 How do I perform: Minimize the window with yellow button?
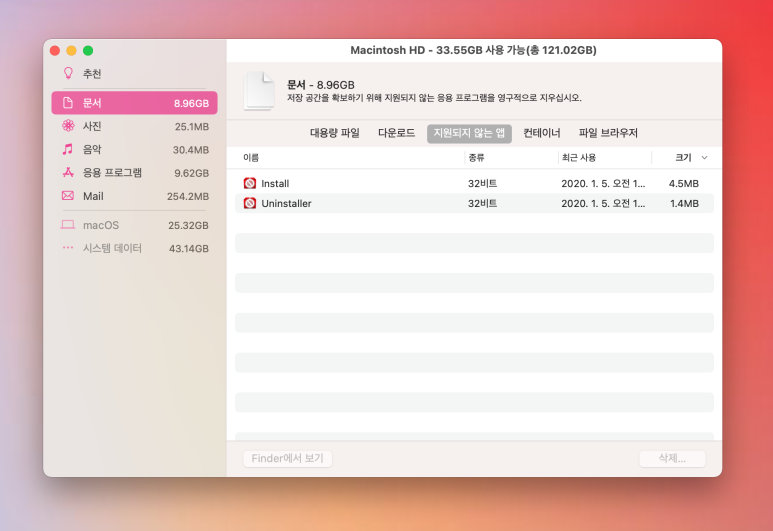click(71, 50)
